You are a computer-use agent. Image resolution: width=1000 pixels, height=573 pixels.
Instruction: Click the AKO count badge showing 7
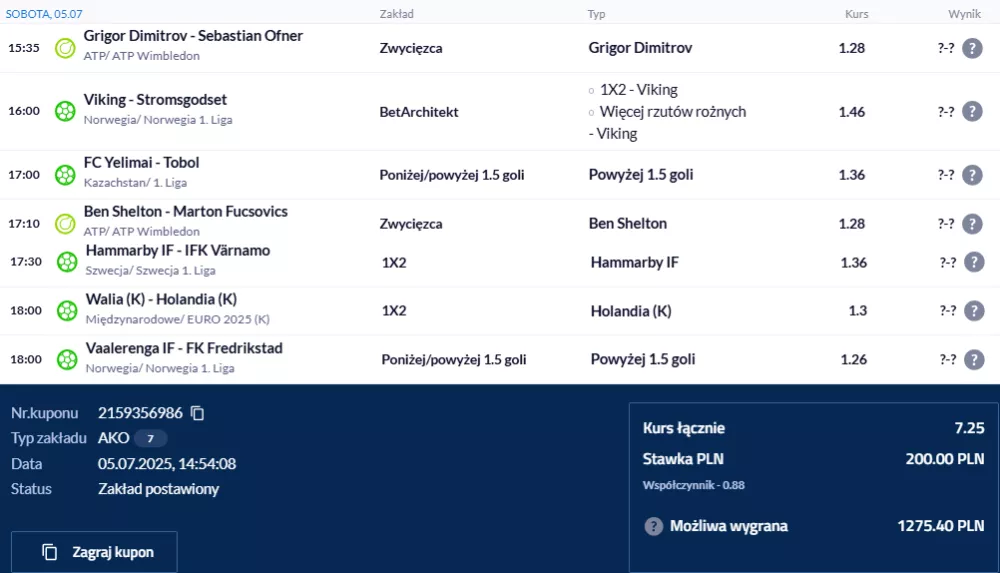[151, 438]
